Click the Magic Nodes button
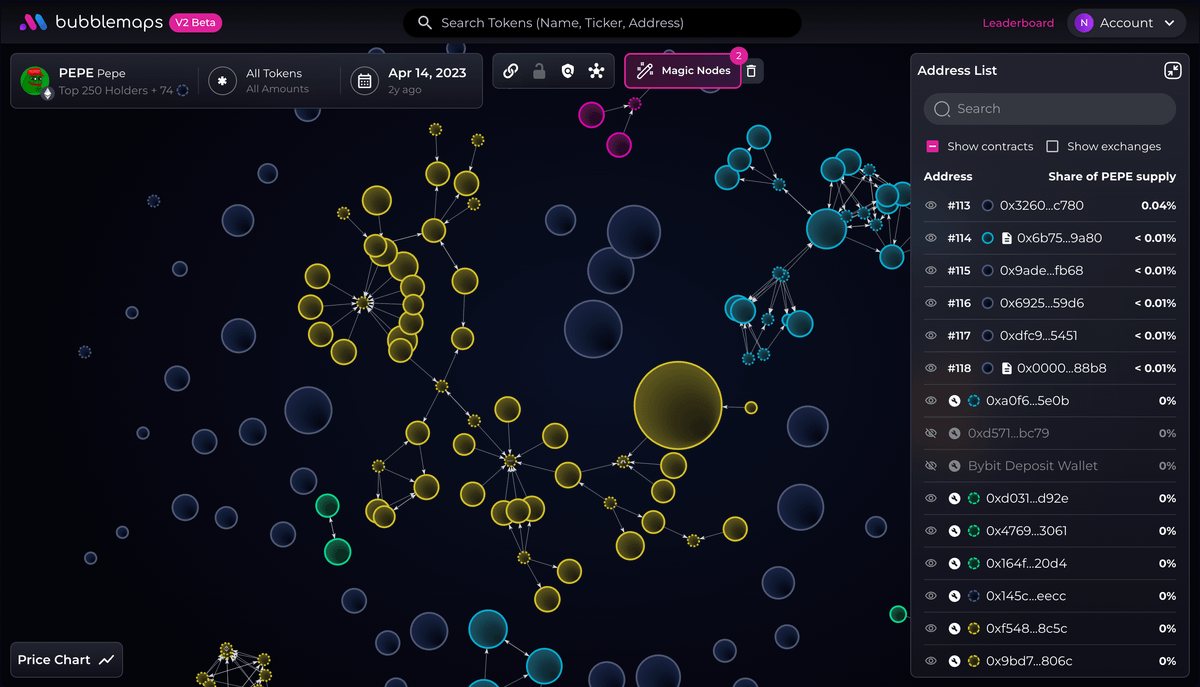This screenshot has width=1200, height=687. pyautogui.click(x=684, y=71)
